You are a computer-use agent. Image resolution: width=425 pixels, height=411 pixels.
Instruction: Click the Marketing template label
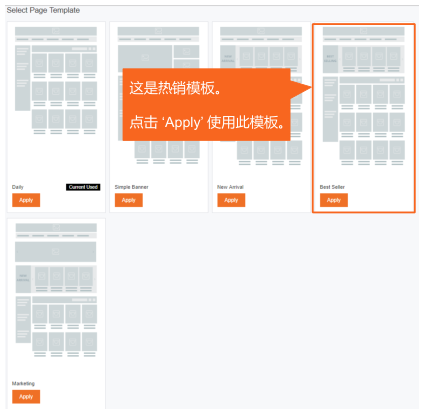click(x=23, y=384)
